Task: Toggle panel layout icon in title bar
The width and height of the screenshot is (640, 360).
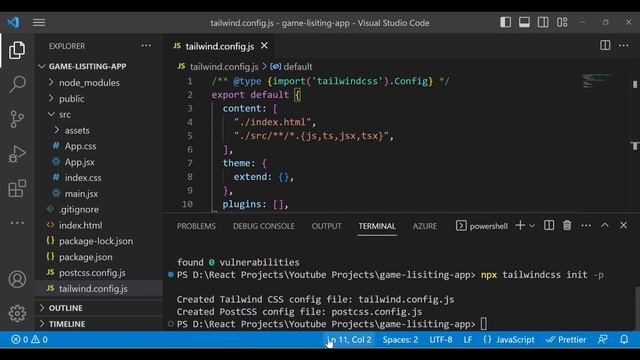Action: (524, 22)
